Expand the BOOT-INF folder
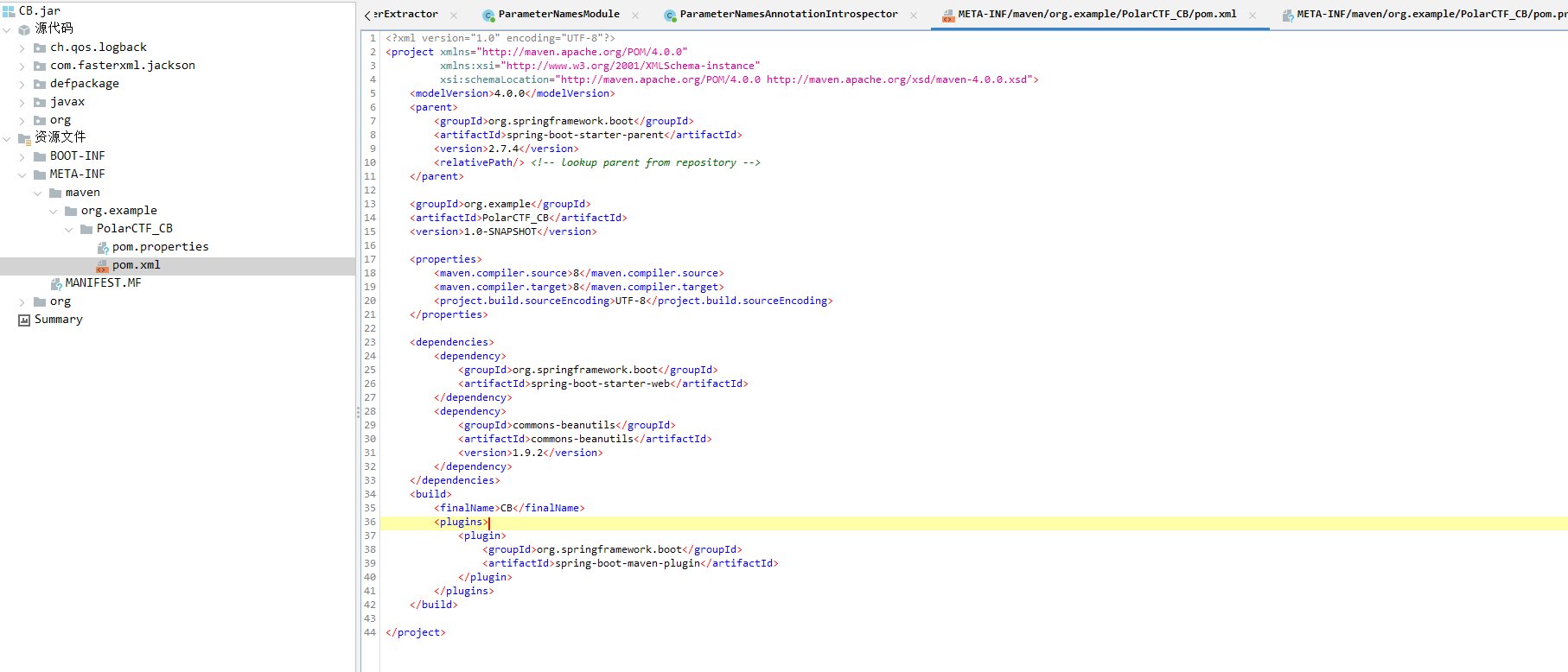Screen dimensions: 1568x672 [22, 157]
